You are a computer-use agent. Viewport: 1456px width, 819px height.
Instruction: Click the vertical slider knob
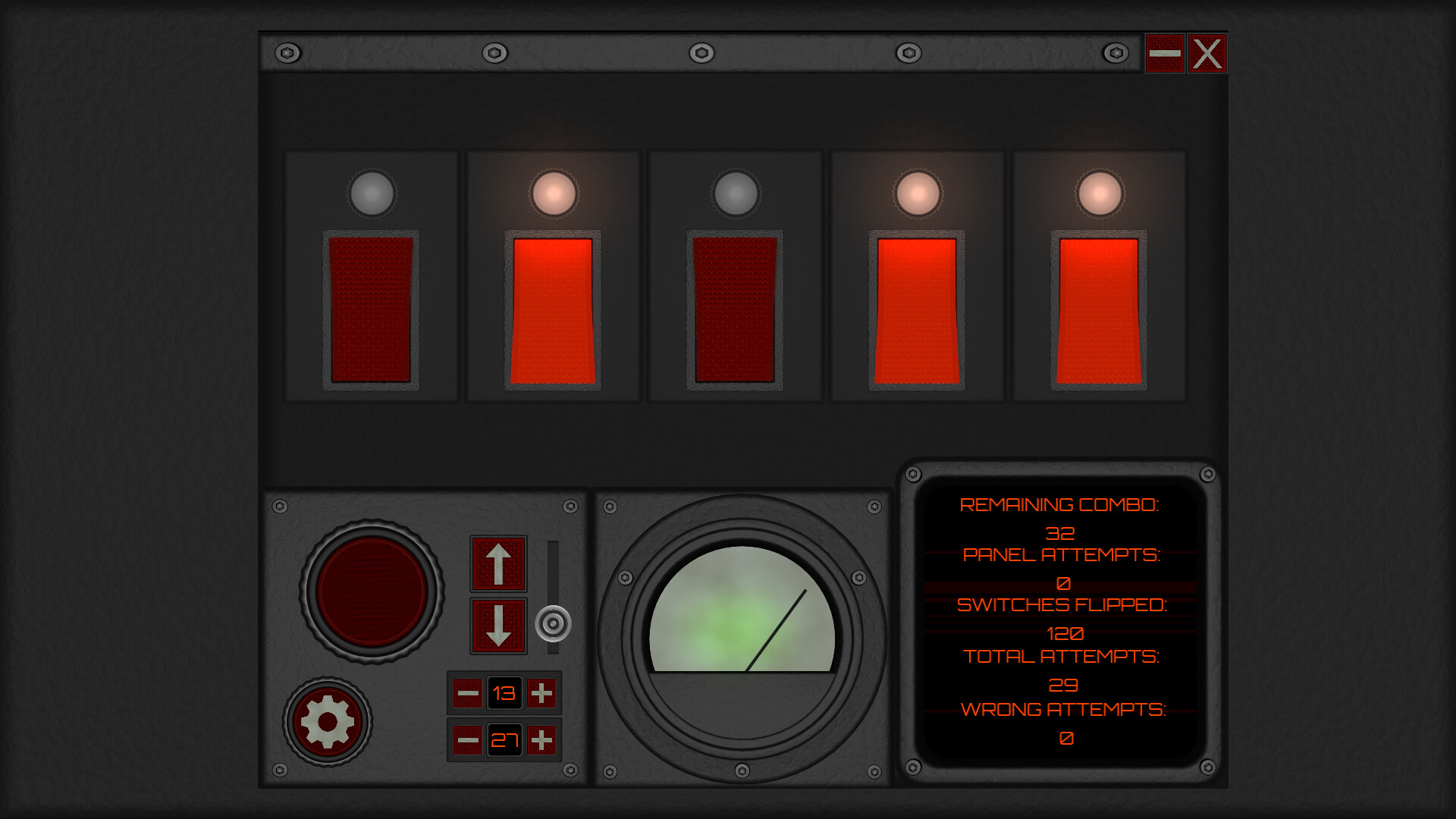click(x=553, y=623)
